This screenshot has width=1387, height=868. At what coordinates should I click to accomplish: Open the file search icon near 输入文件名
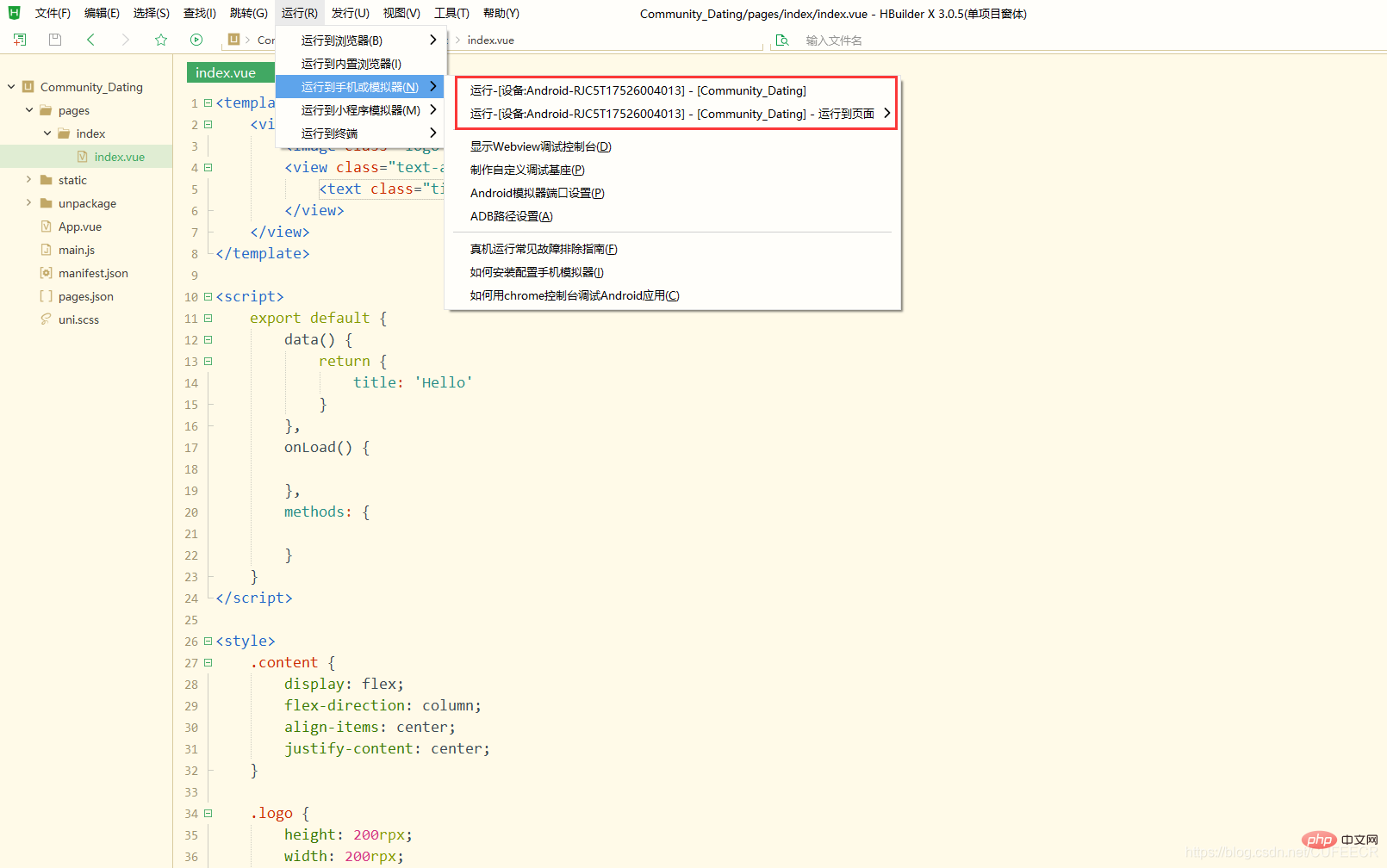click(782, 40)
